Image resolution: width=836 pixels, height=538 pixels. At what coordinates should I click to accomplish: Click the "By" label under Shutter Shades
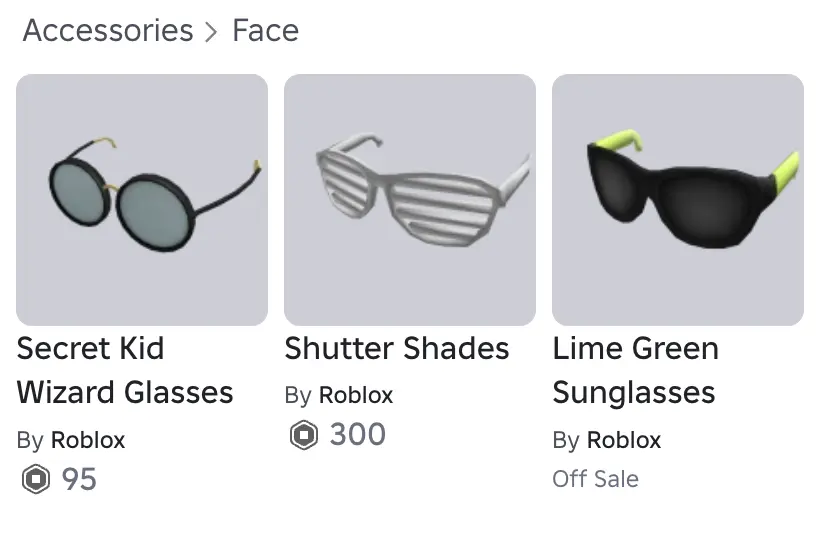tap(298, 396)
